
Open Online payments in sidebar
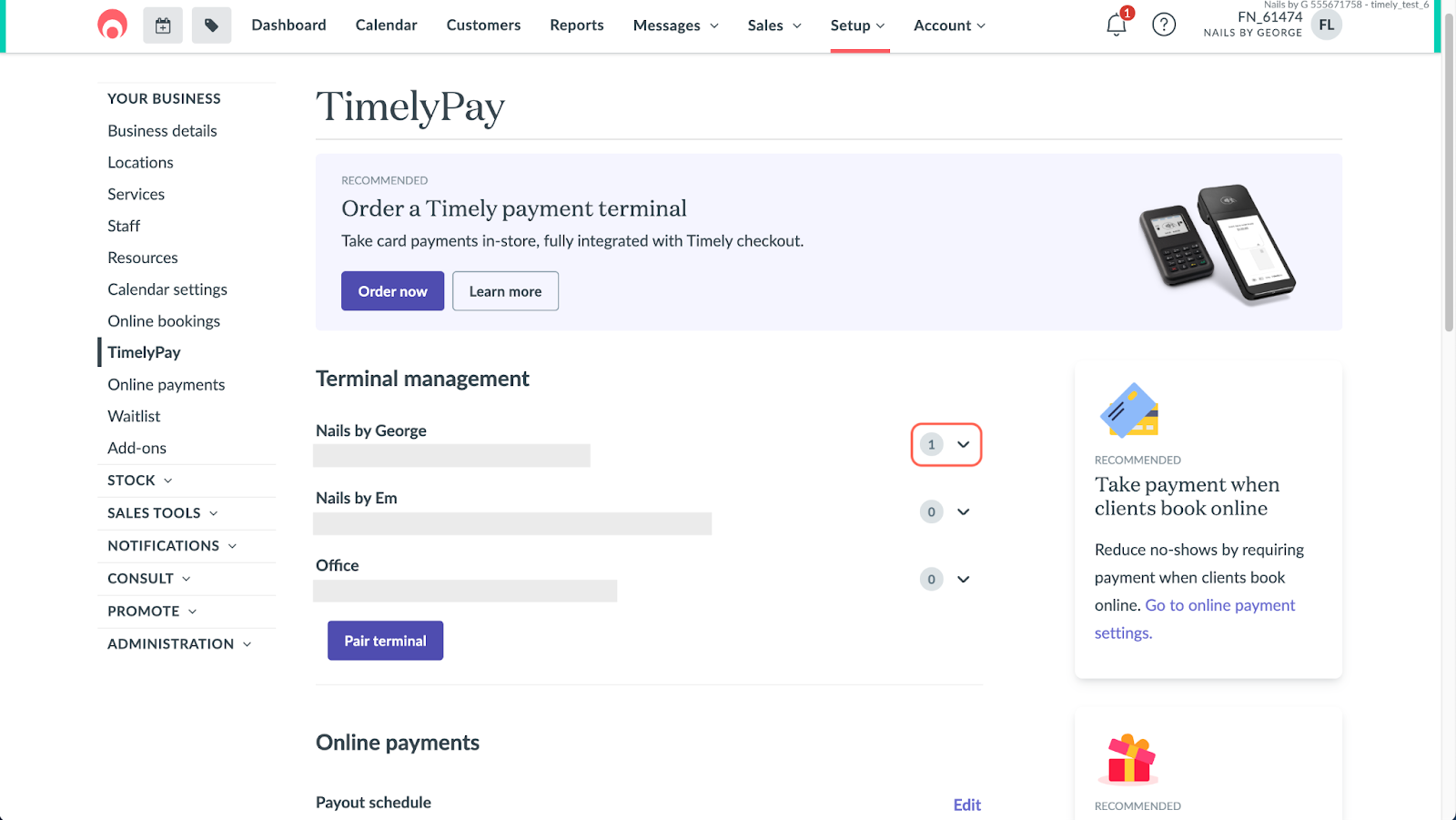coord(166,385)
